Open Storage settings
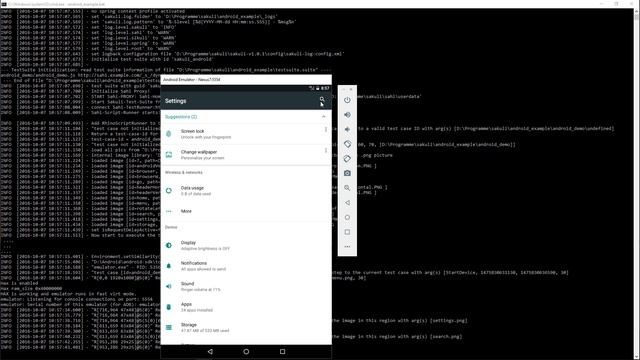The image size is (640, 360). click(x=246, y=327)
